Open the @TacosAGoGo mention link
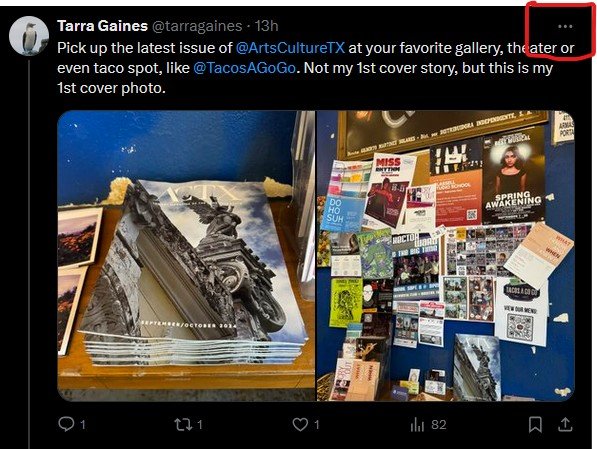The image size is (597, 449). pyautogui.click(x=244, y=68)
